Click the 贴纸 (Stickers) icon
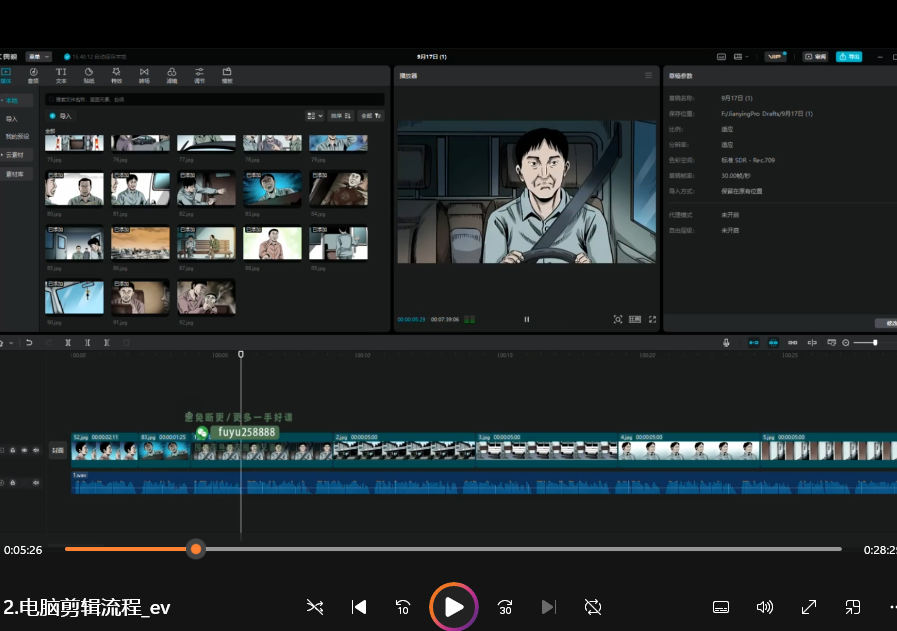The height and width of the screenshot is (631, 897). pos(89,75)
